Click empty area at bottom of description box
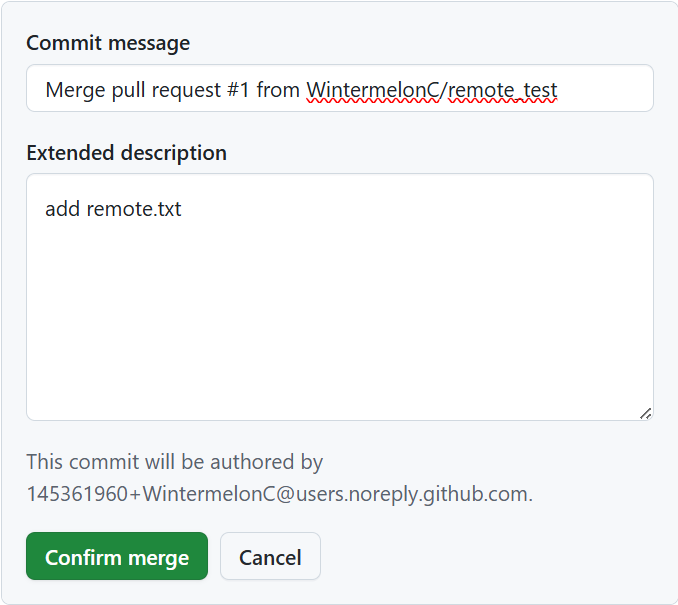 (340, 380)
